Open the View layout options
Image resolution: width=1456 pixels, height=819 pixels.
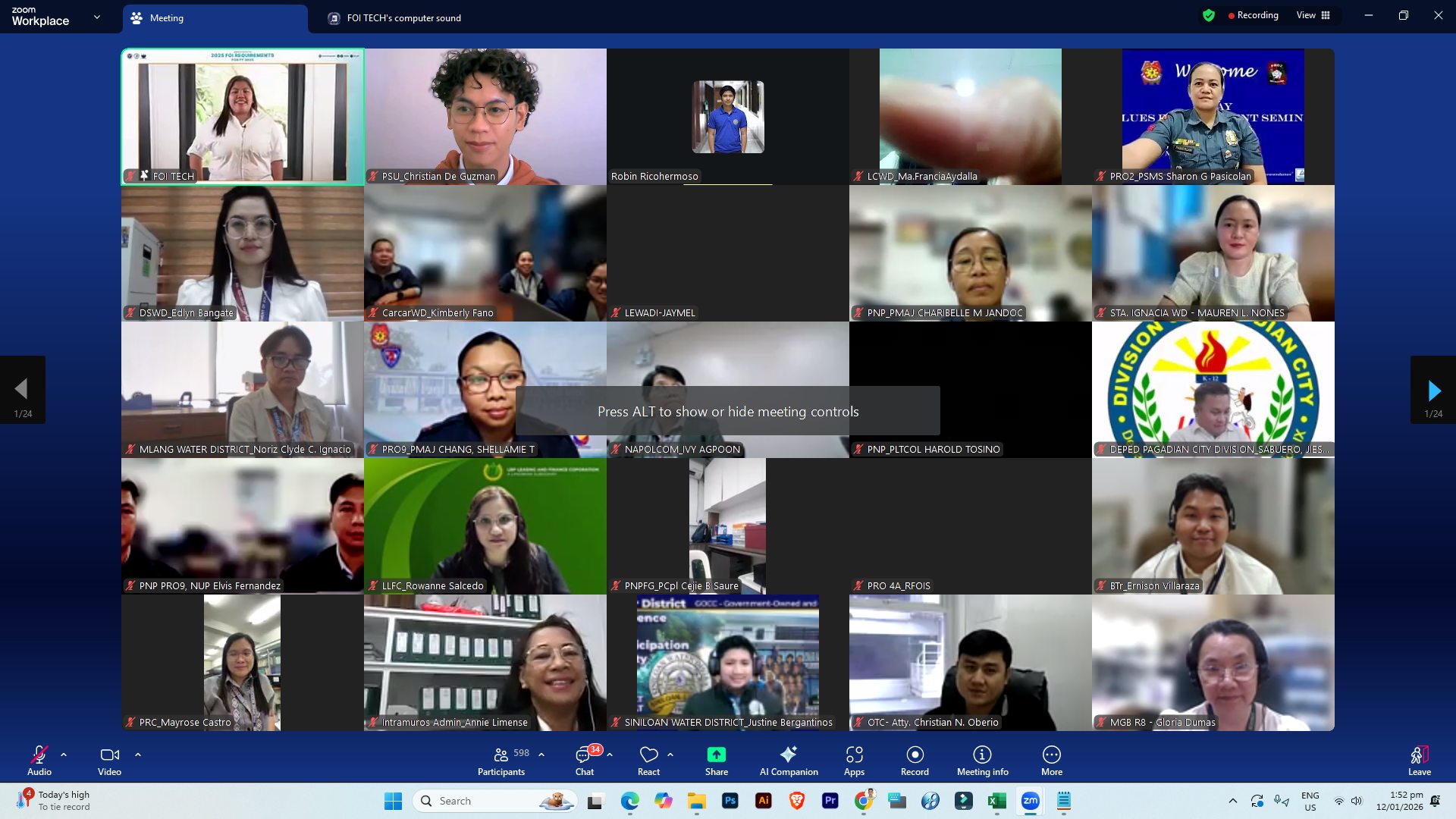1313,15
